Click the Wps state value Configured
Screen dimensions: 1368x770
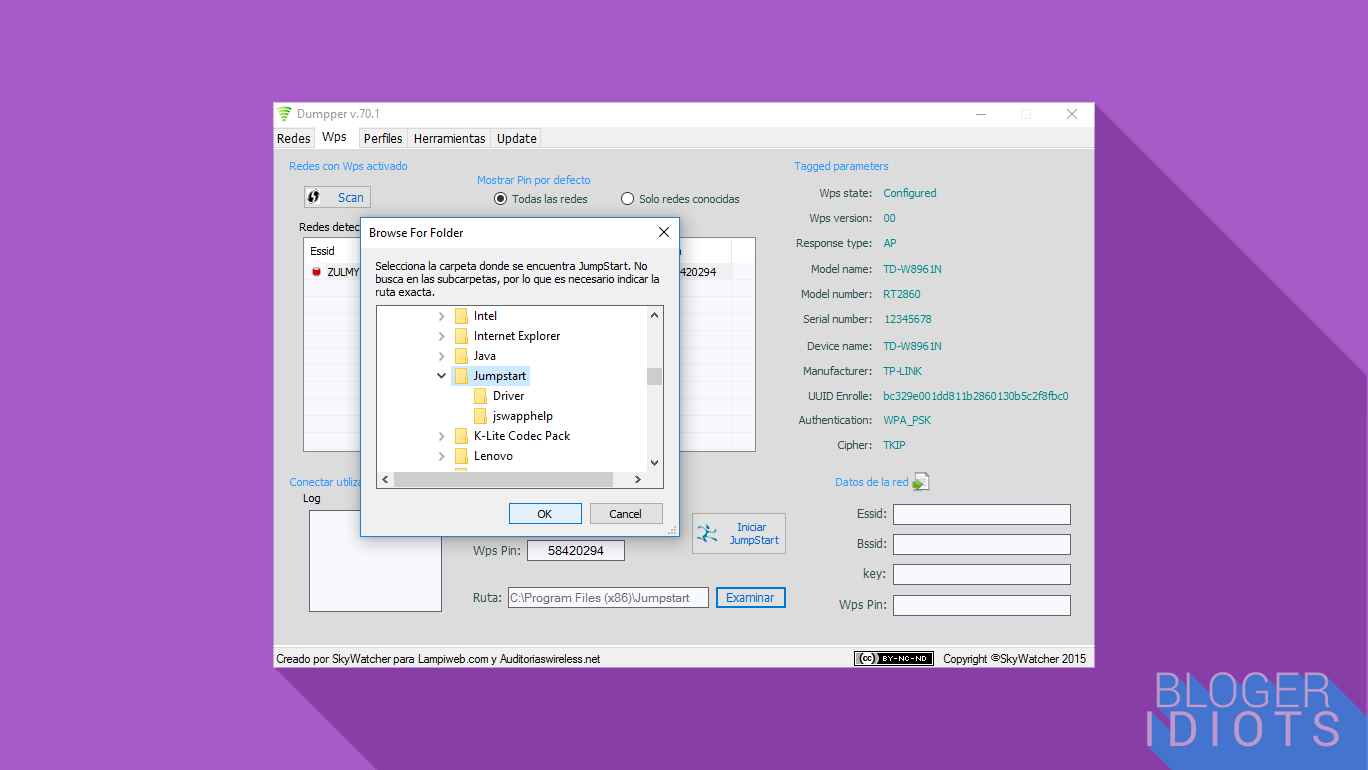pos(910,193)
